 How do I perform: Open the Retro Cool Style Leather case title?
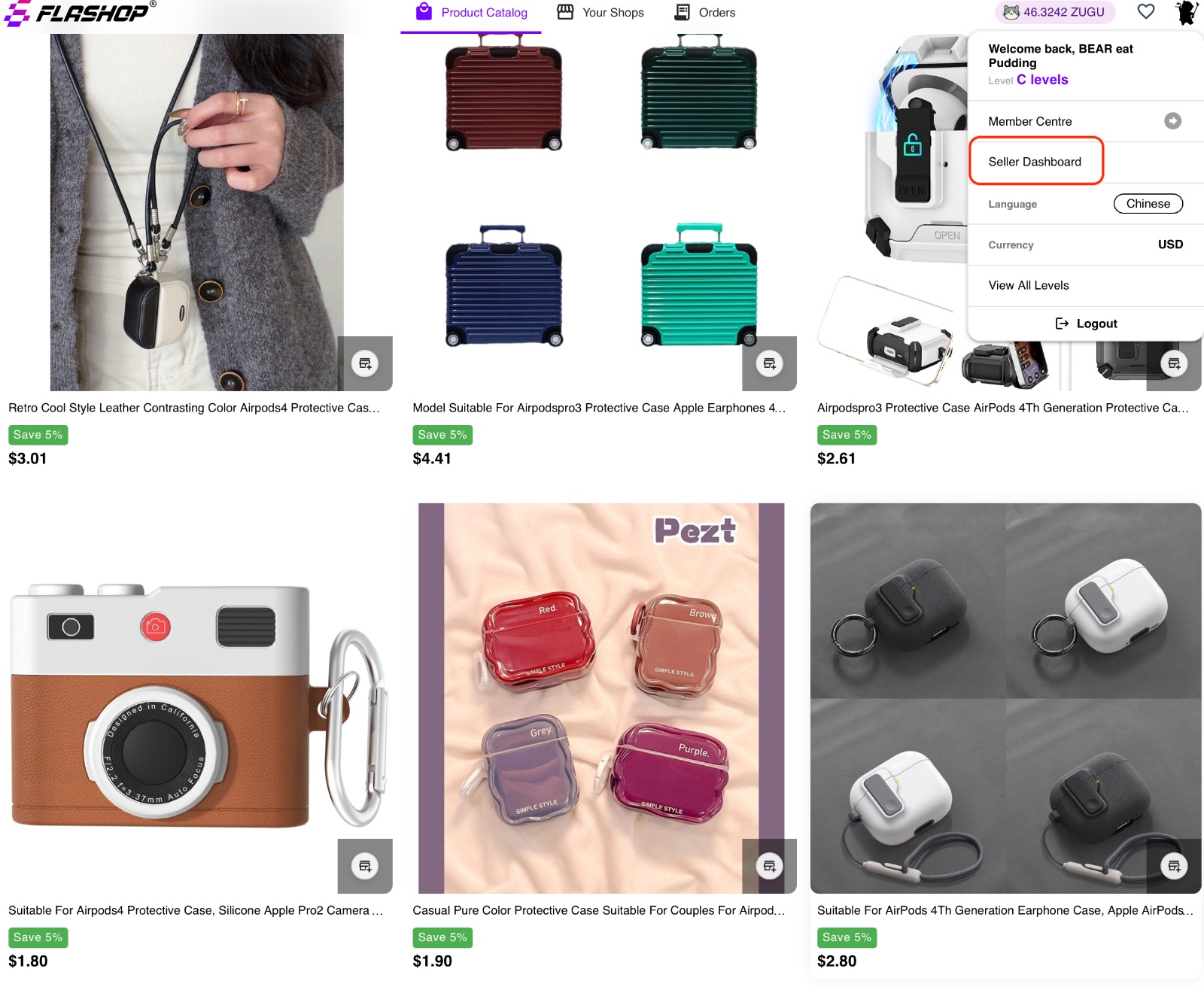pyautogui.click(x=194, y=408)
